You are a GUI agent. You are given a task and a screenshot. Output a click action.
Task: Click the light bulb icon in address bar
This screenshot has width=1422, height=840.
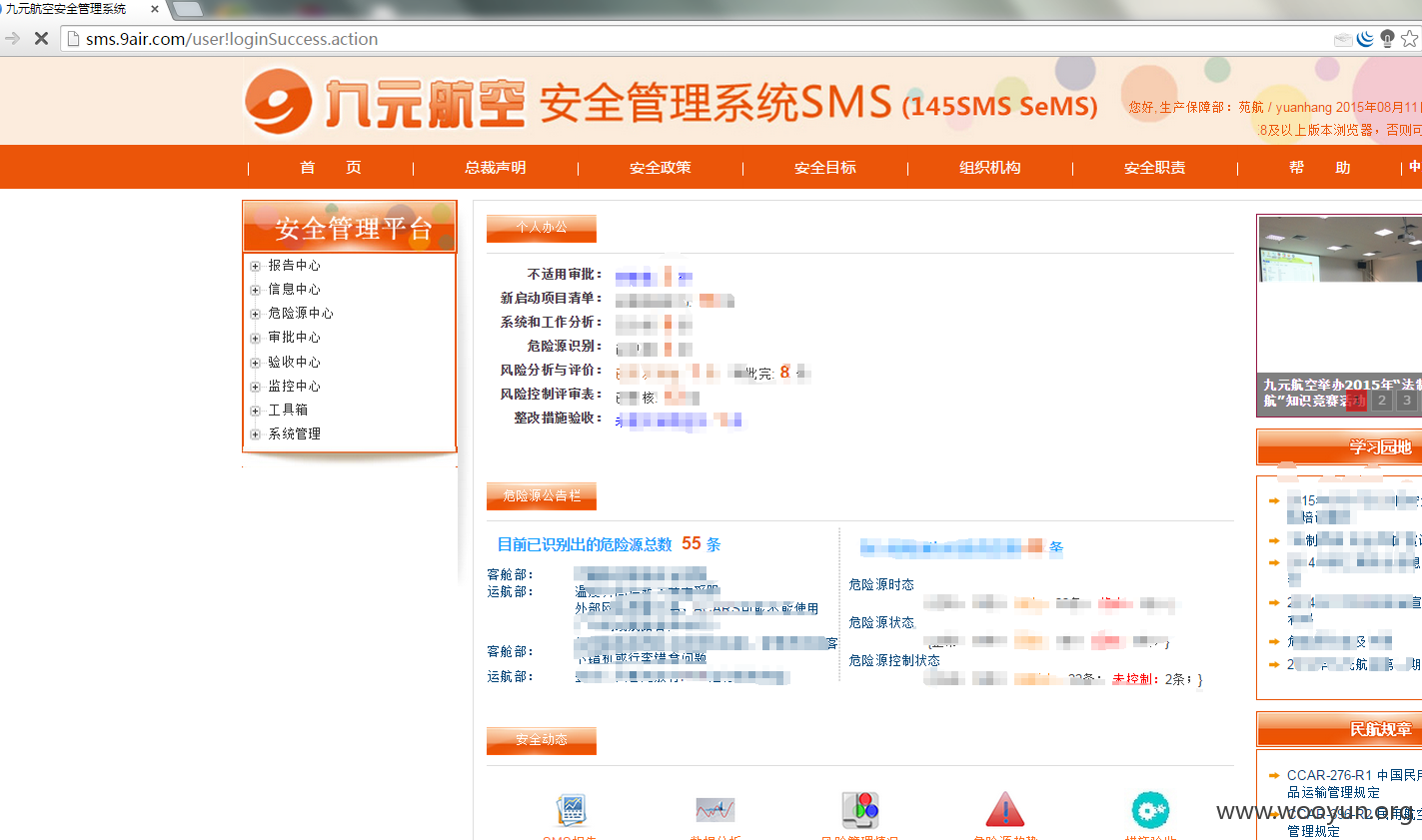click(1387, 39)
